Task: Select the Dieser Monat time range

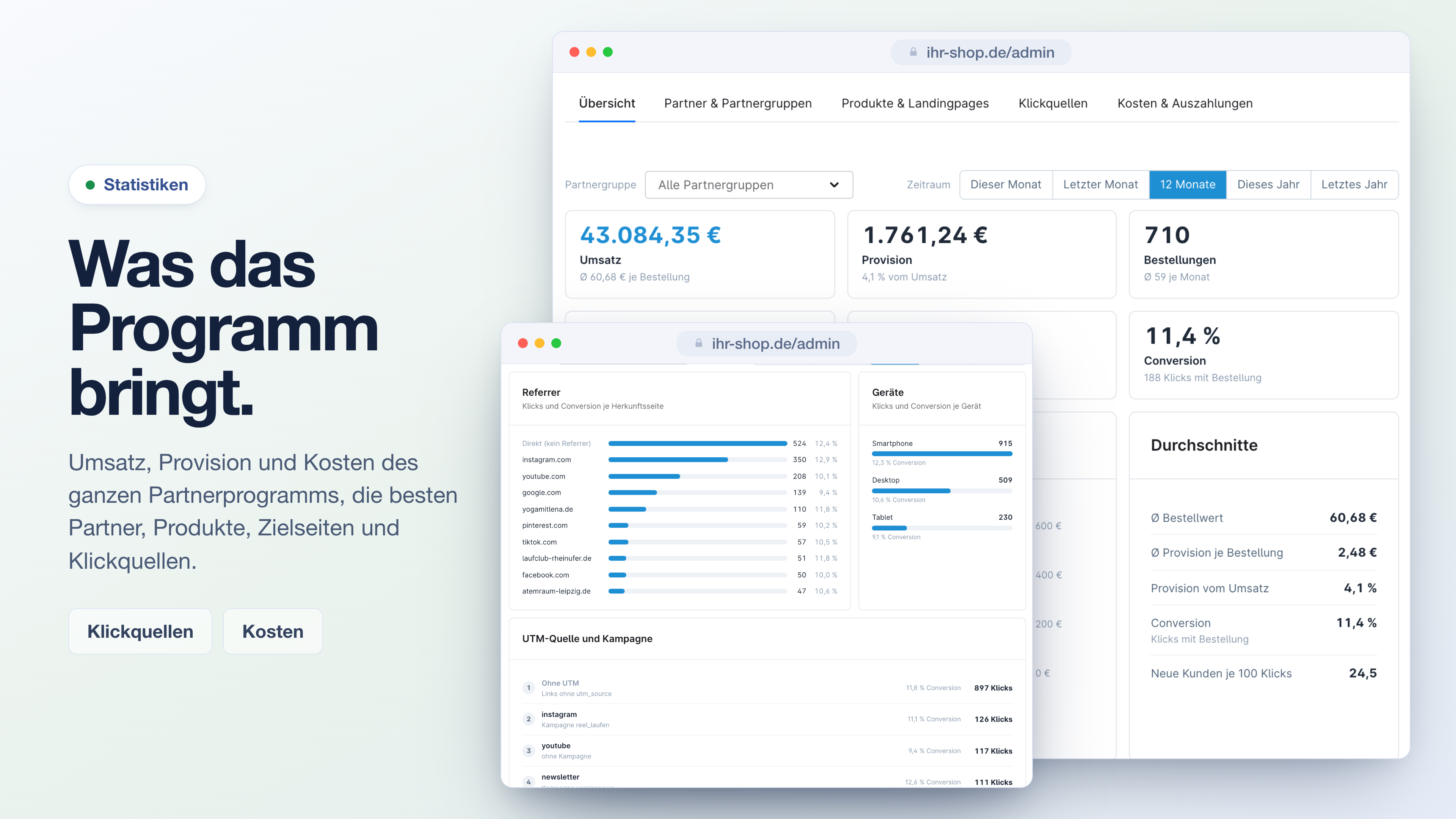Action: (1006, 185)
